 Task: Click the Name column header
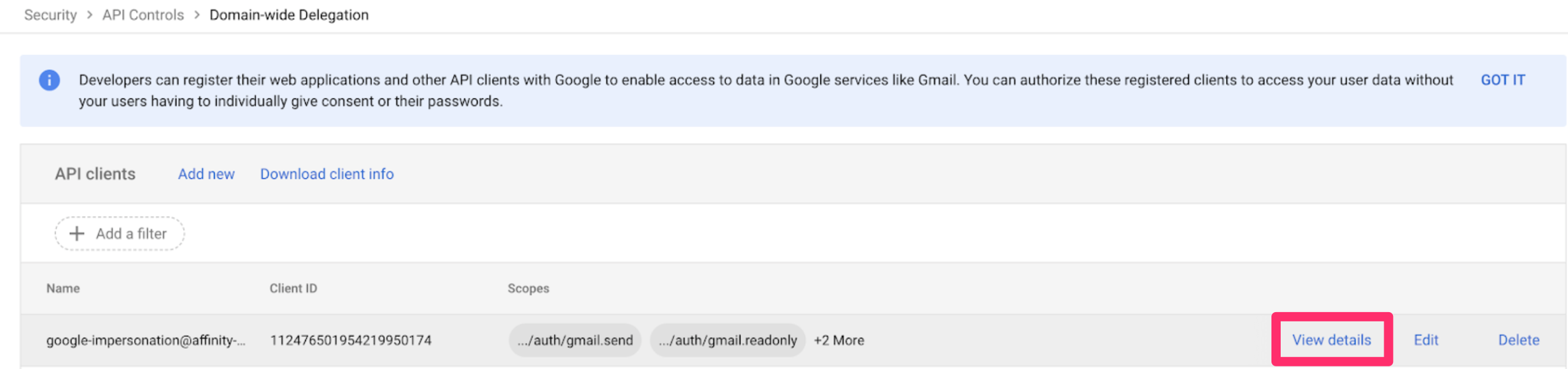pyautogui.click(x=63, y=288)
